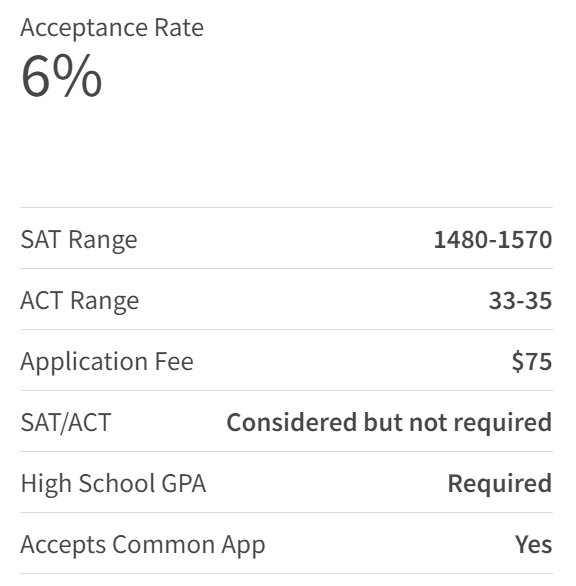Click the 1480-1570 SAT score value
The height and width of the screenshot is (586, 576).
click(x=493, y=239)
